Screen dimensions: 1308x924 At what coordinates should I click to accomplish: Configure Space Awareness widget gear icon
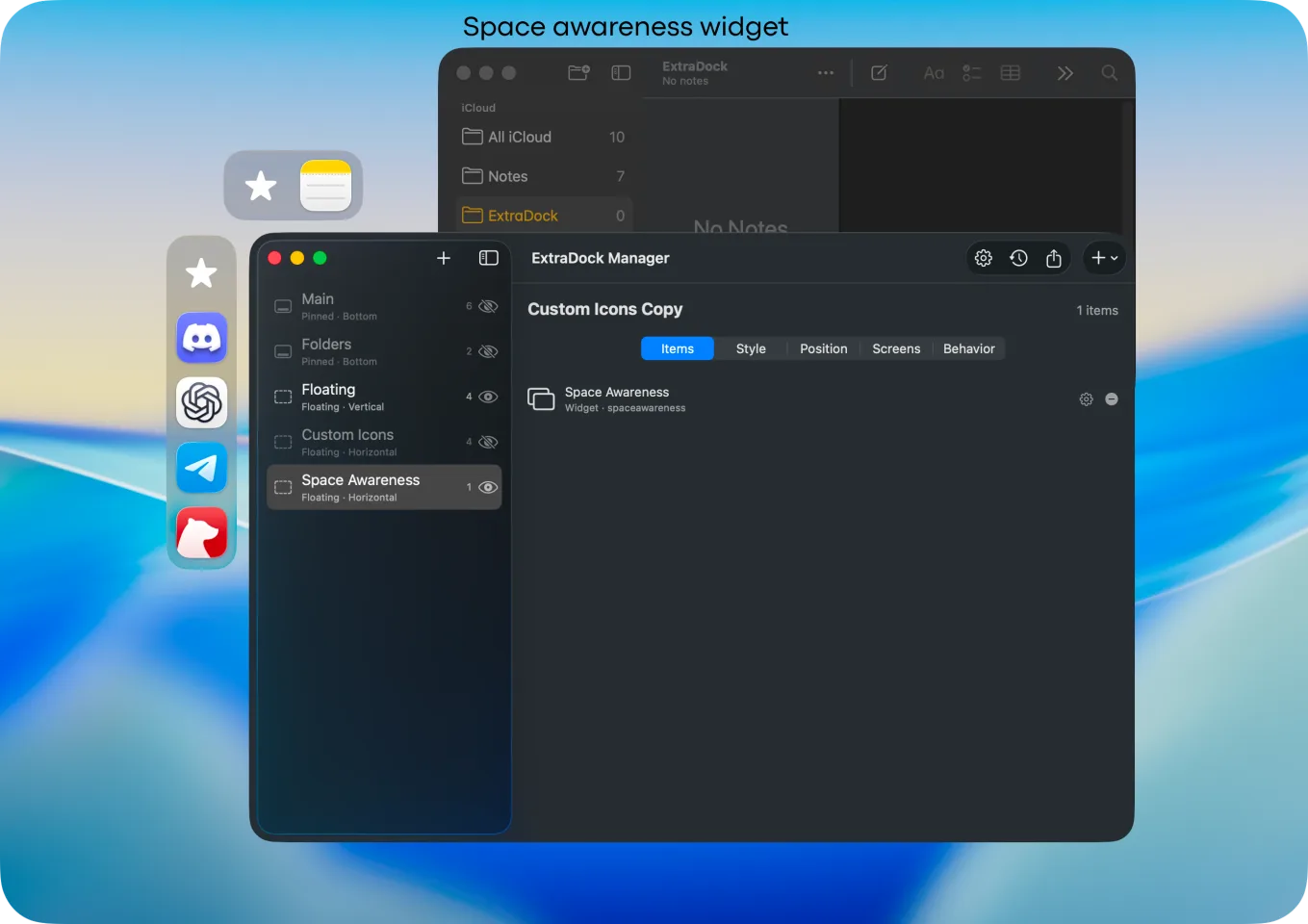(1086, 399)
